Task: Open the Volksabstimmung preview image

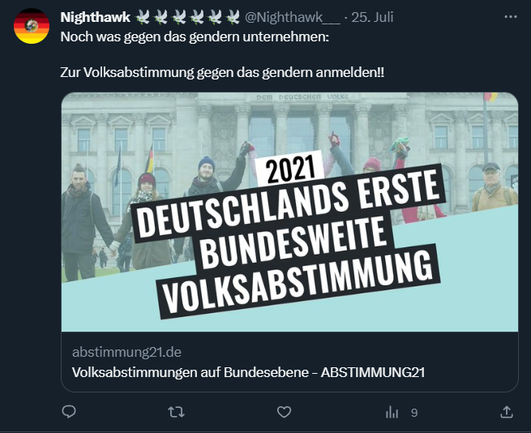Action: tap(290, 212)
